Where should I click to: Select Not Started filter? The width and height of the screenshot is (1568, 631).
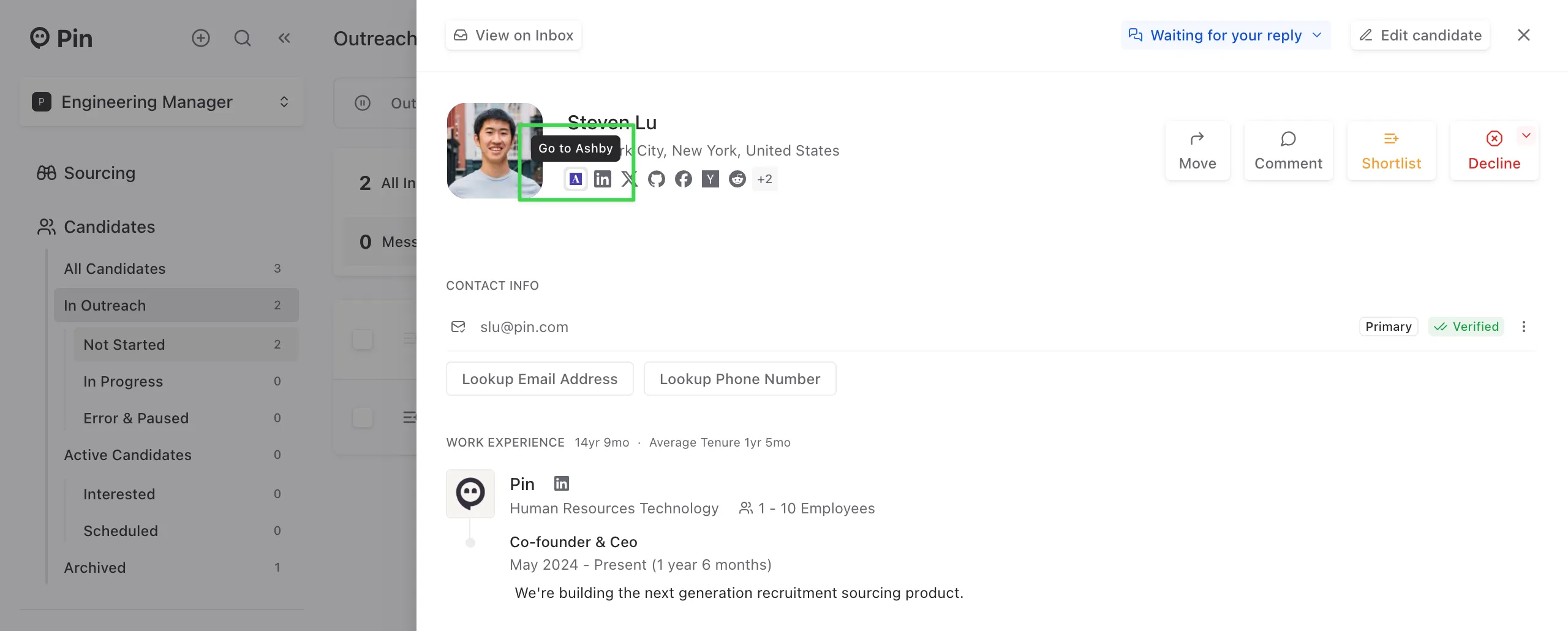coord(186,344)
